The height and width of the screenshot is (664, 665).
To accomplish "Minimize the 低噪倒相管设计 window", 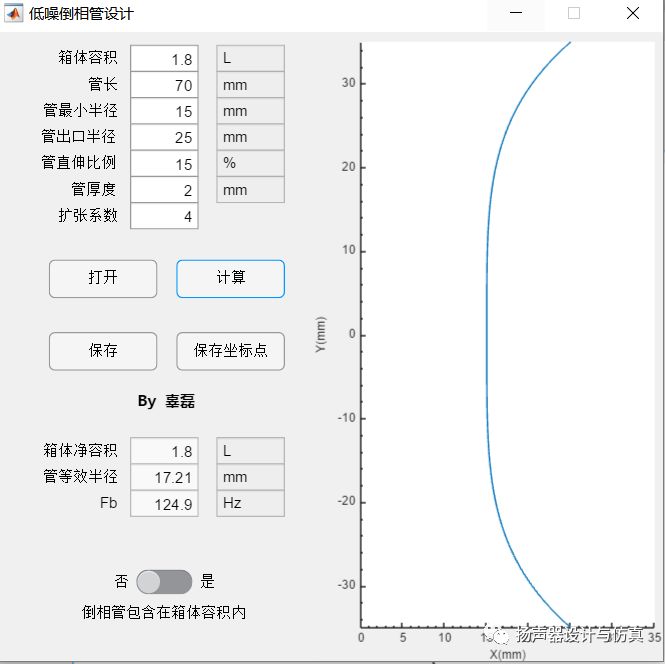I will click(516, 14).
